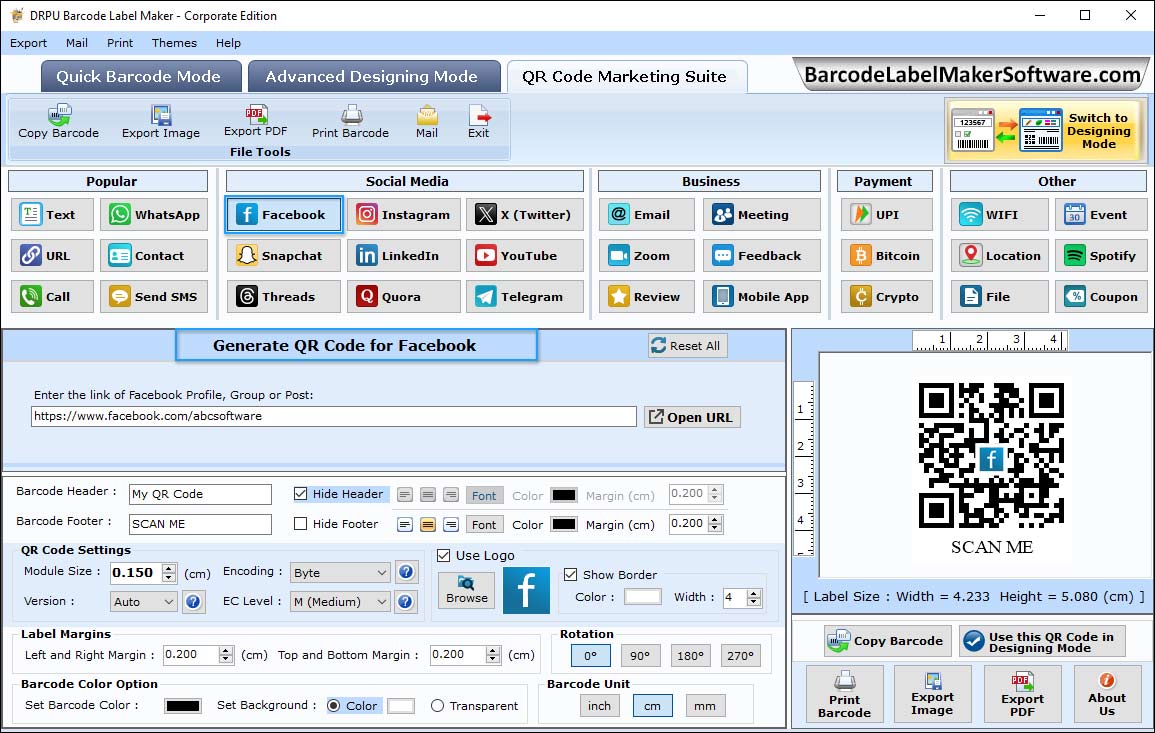Click the About Us button
This screenshot has width=1155, height=733.
point(1106,694)
